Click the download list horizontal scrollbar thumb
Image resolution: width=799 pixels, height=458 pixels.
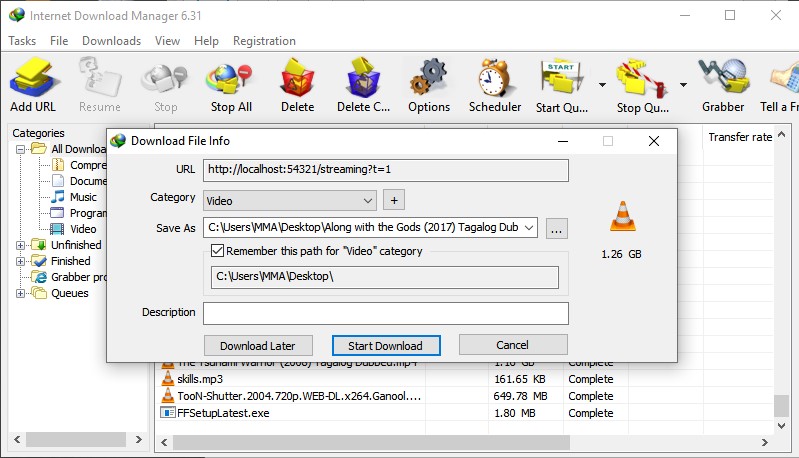[371, 442]
